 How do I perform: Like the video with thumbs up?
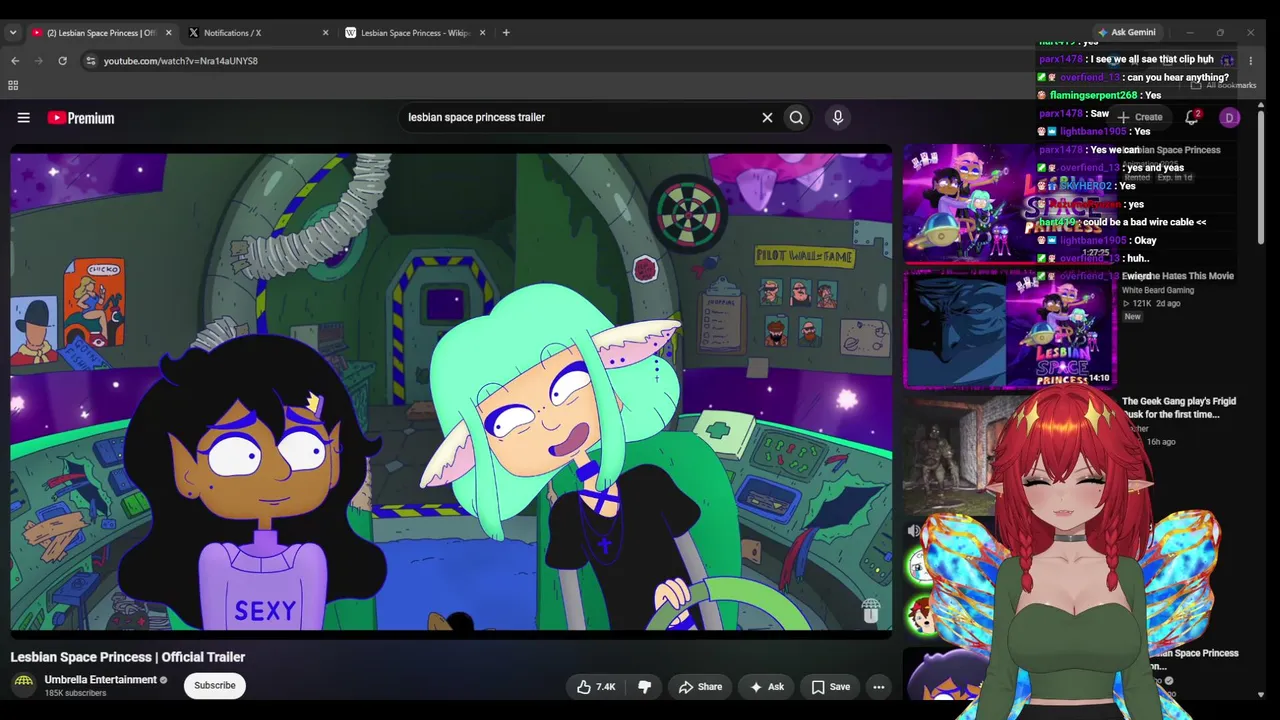[596, 687]
